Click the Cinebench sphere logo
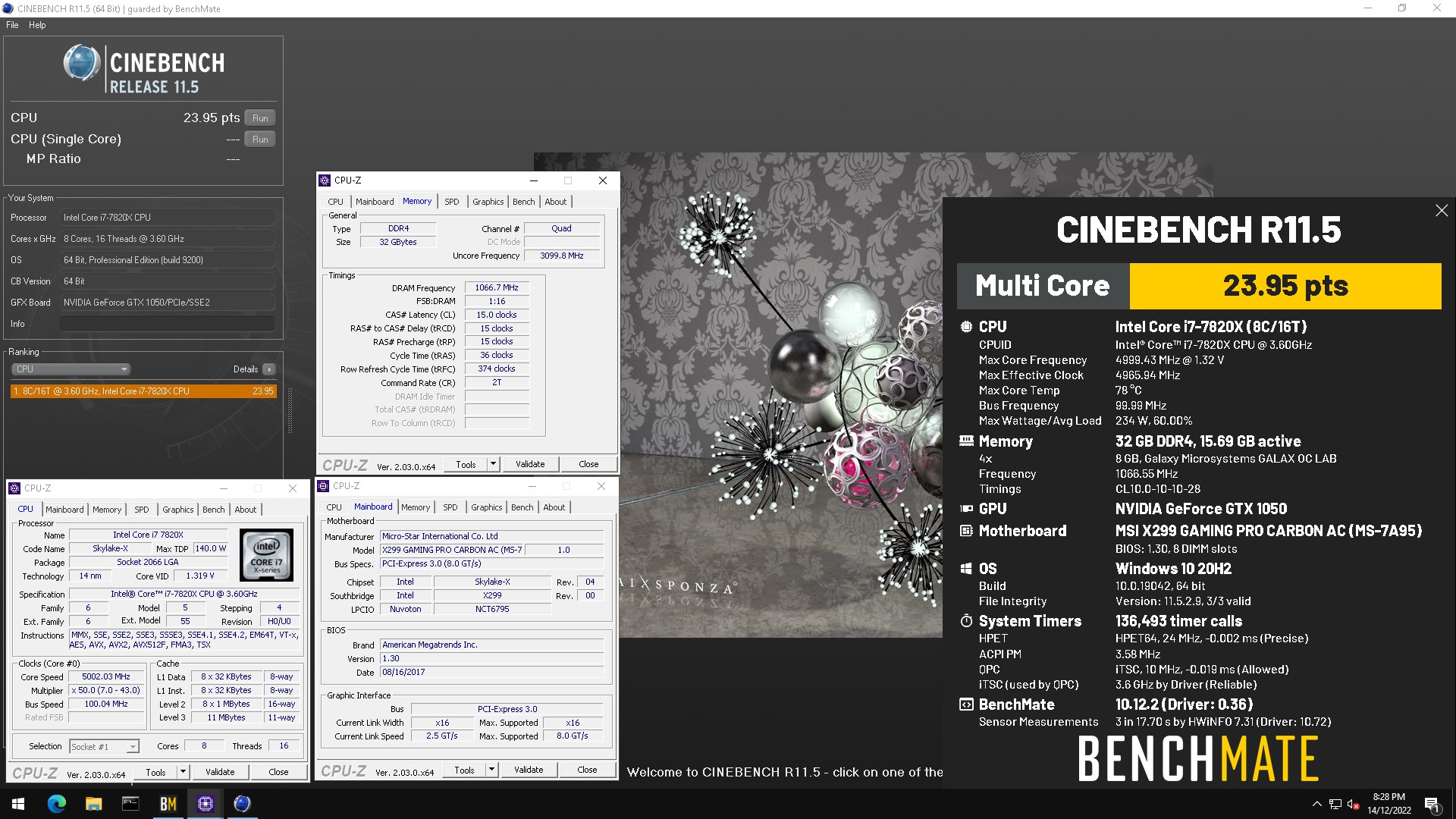1456x819 pixels. [82, 62]
